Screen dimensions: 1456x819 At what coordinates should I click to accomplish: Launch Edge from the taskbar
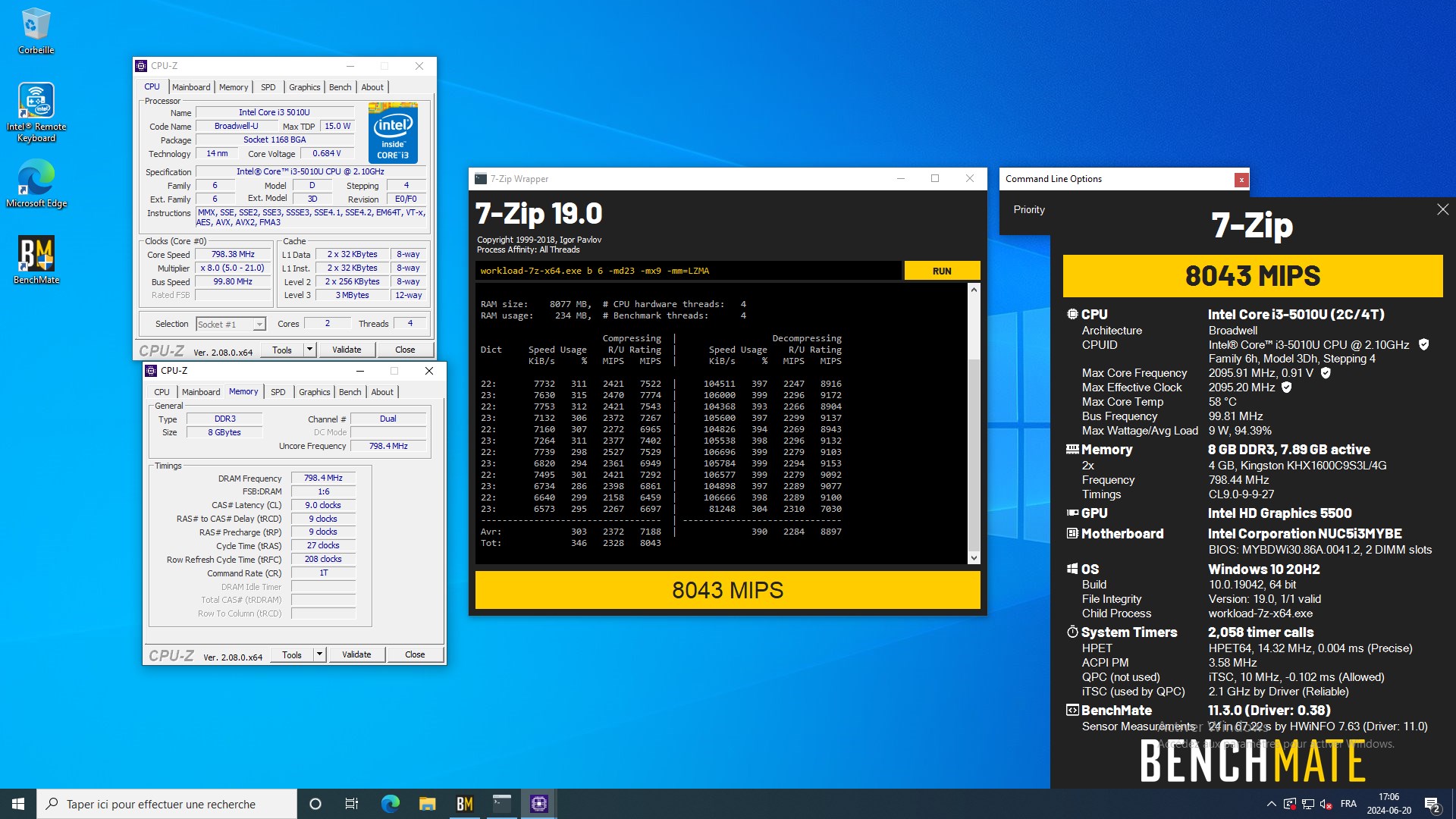[x=390, y=804]
